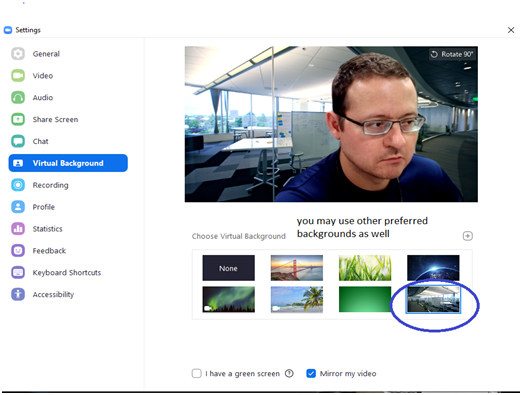Screen dimensions: 522x395
Task: Pick the solid green background swatch
Action: (365, 299)
